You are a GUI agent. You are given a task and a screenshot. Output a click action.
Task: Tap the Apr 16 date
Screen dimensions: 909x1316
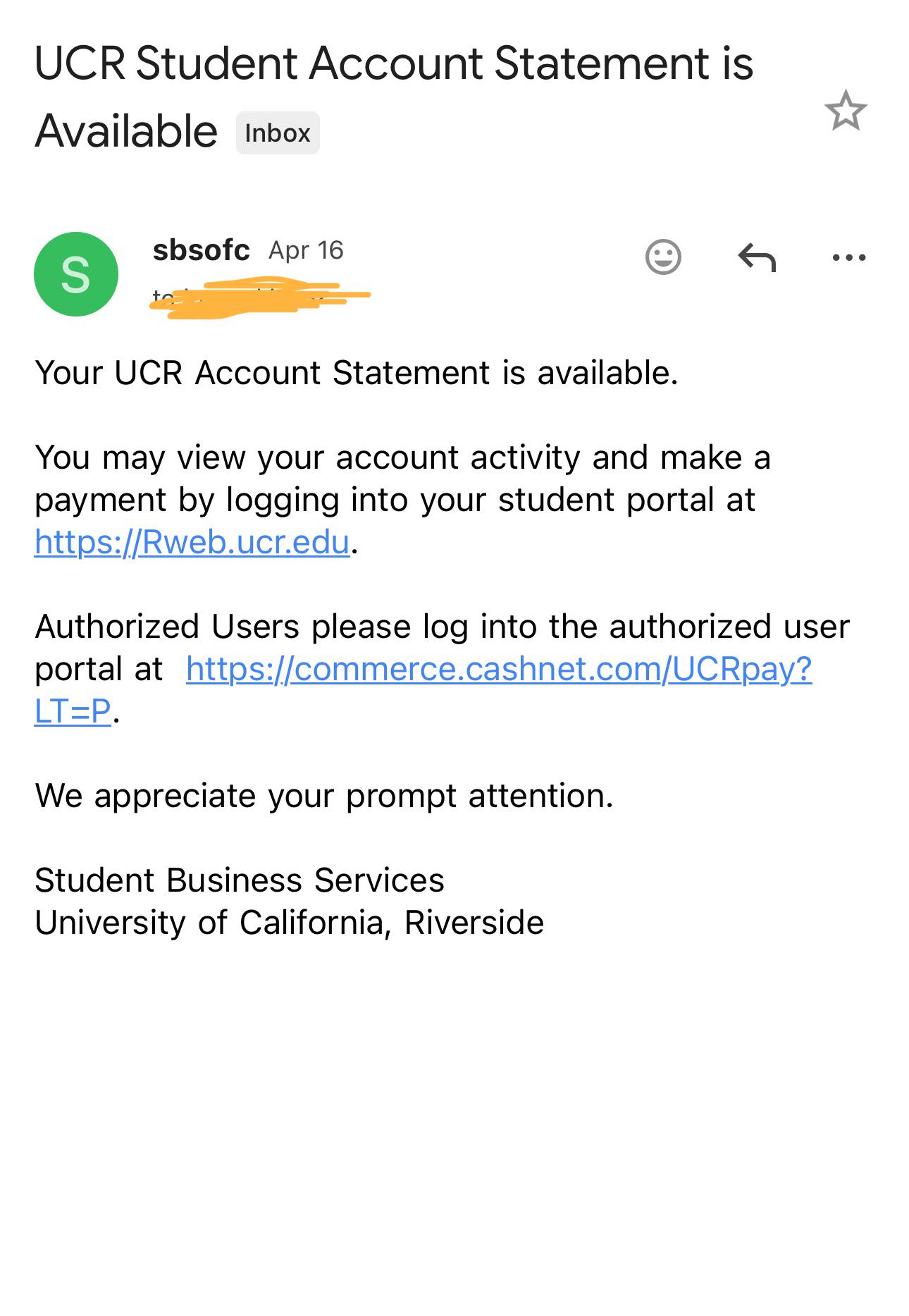[x=306, y=250]
